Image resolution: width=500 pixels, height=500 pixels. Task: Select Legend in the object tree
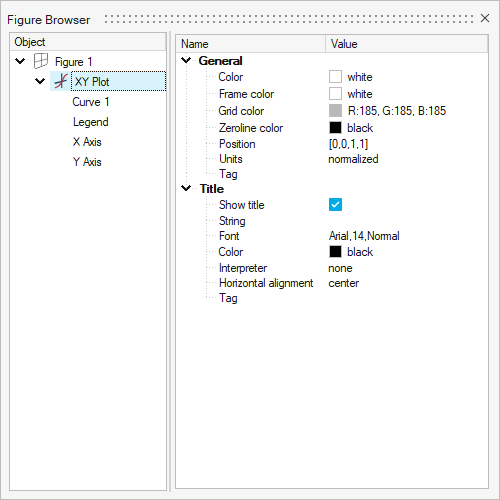[91, 122]
